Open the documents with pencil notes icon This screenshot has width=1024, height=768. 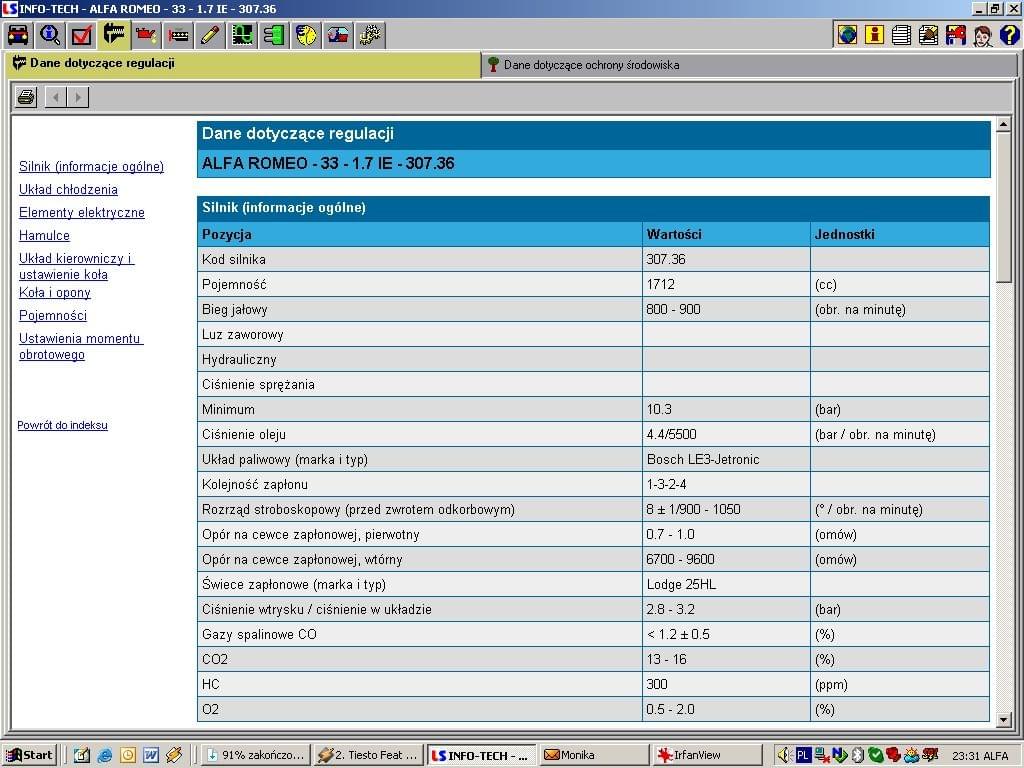[928, 35]
